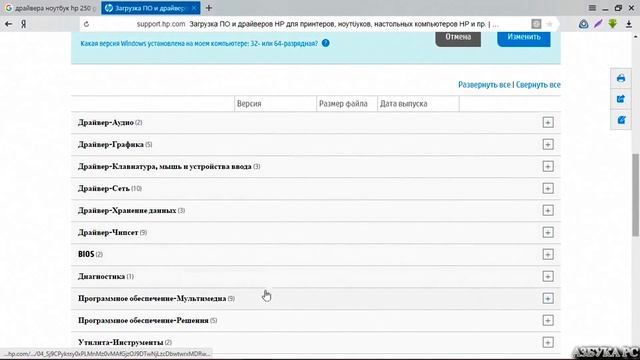Screen dimensions: 640x360
Task: Open the downloads arrow icon in the toolbar
Action: point(629,24)
